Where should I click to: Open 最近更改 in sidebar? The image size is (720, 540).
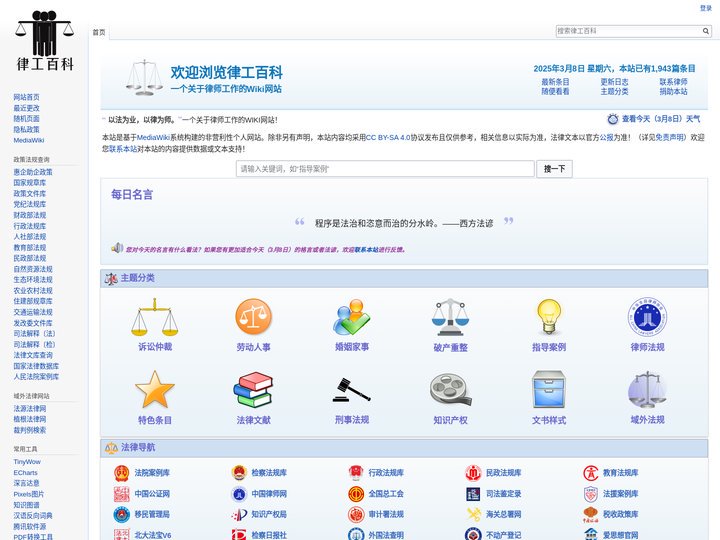pyautogui.click(x=26, y=108)
